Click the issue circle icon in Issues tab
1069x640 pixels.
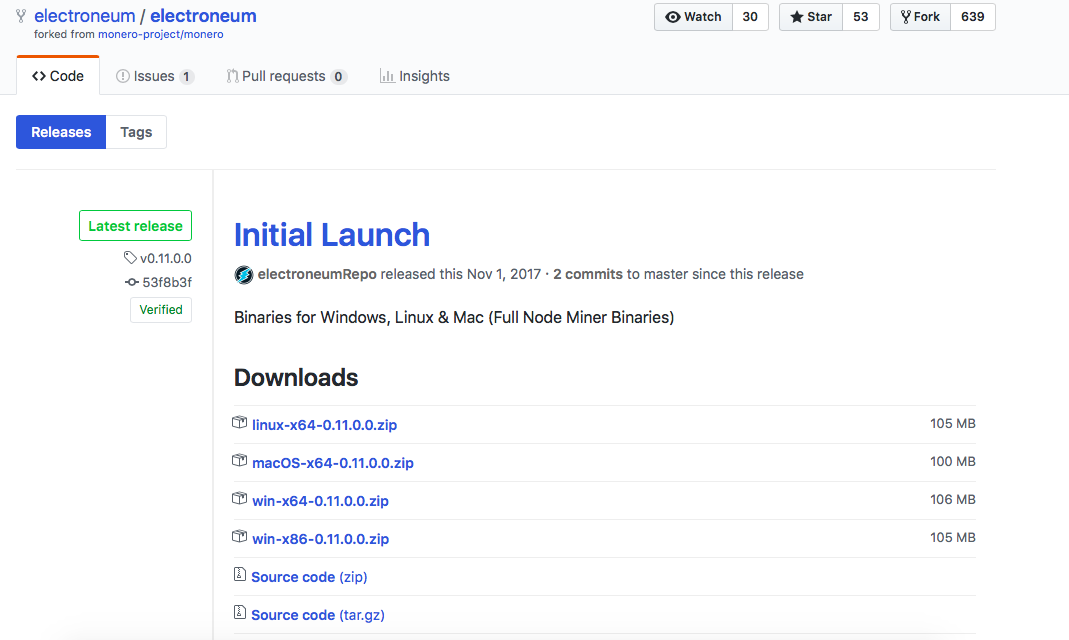click(123, 76)
